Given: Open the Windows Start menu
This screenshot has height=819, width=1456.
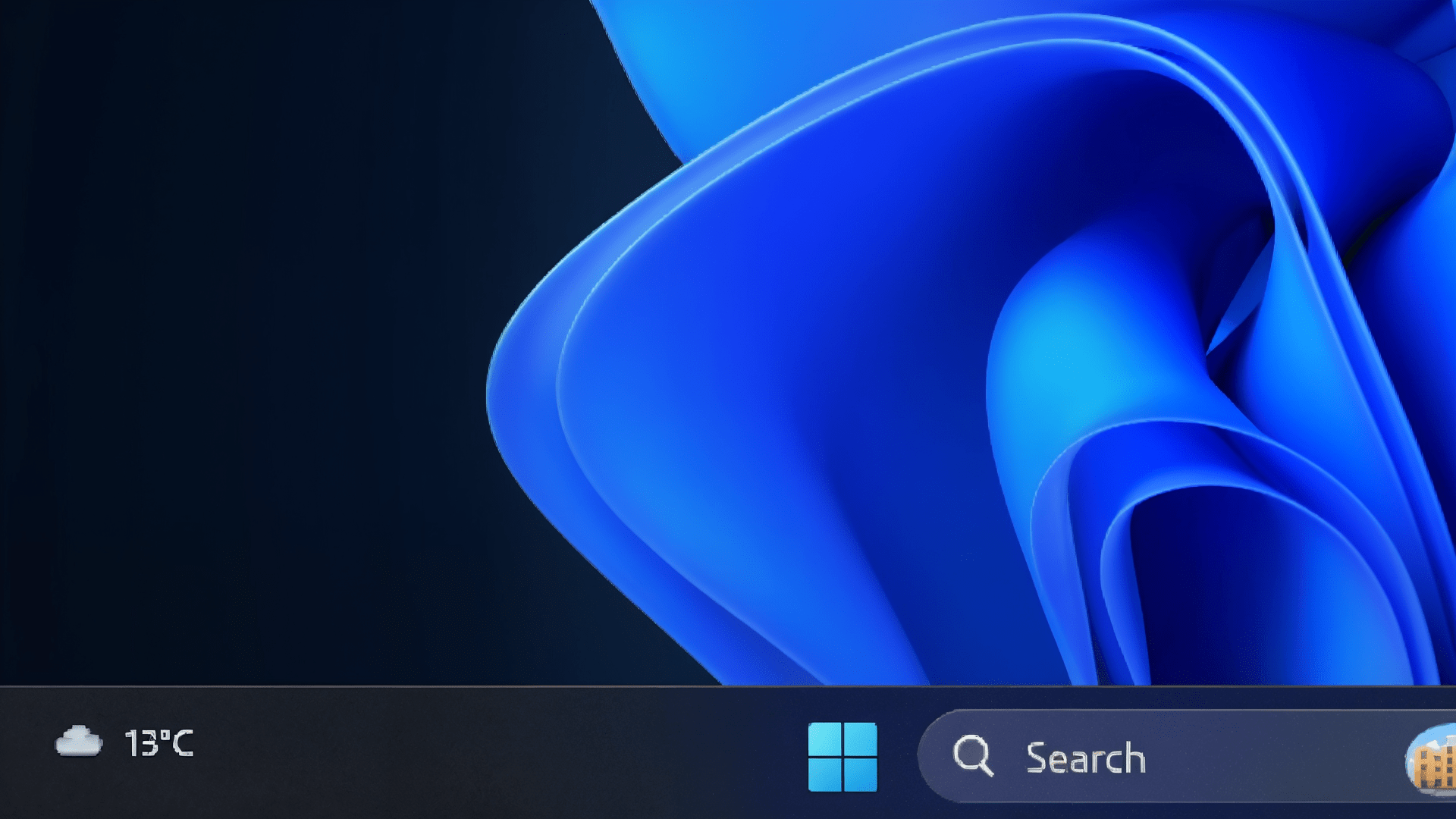Looking at the screenshot, I should coord(843,757).
